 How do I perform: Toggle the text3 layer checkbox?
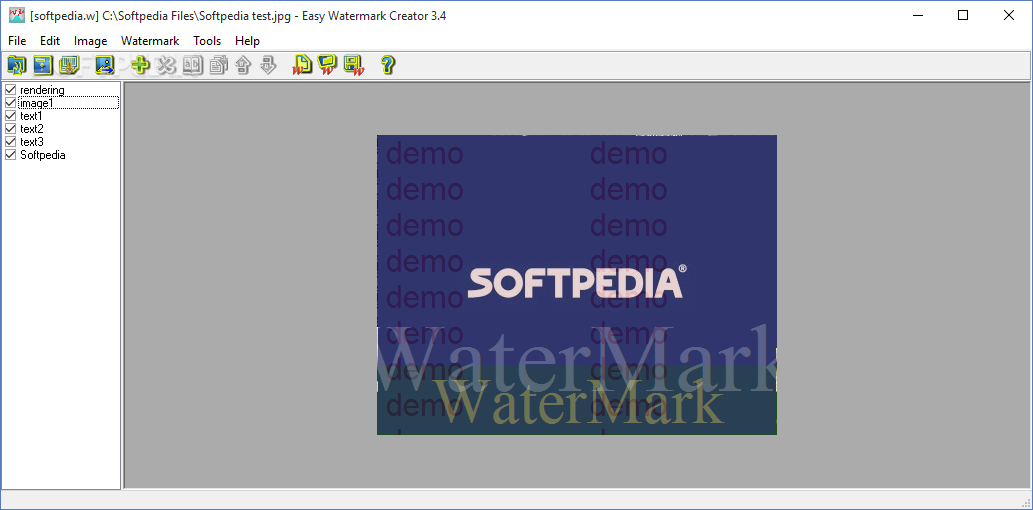(x=11, y=142)
